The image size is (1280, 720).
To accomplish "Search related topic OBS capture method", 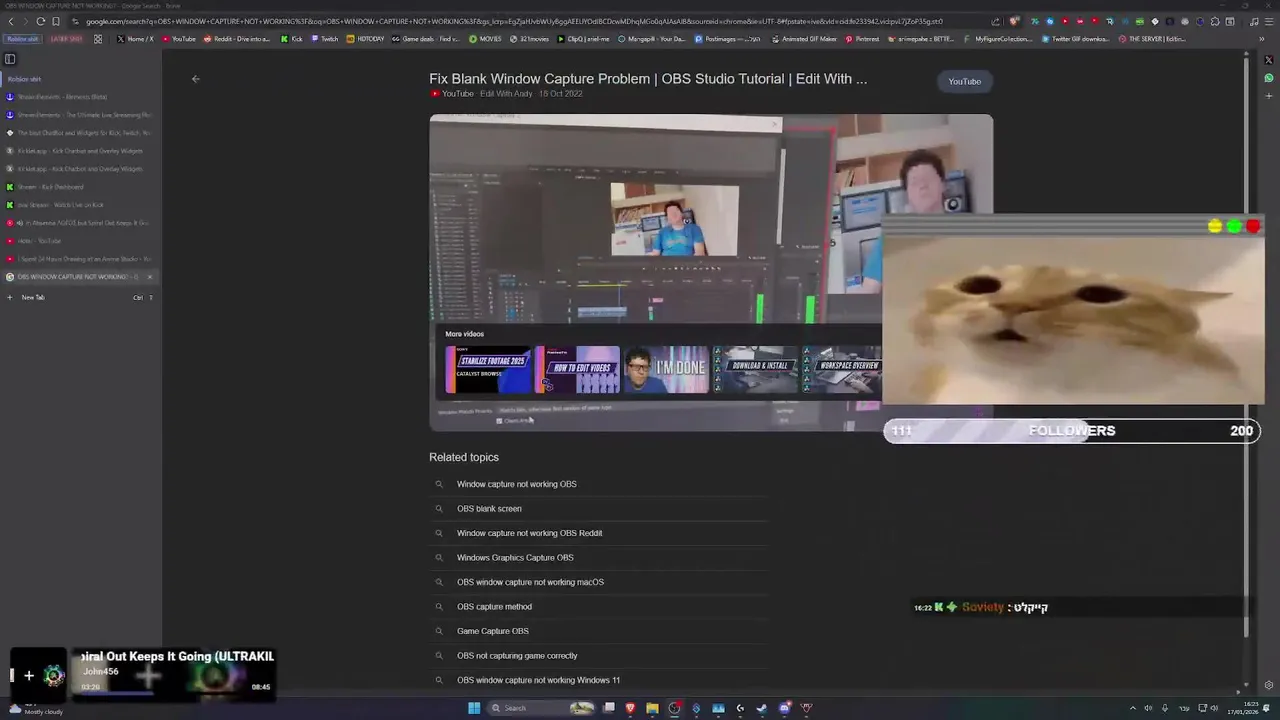I will (x=494, y=607).
